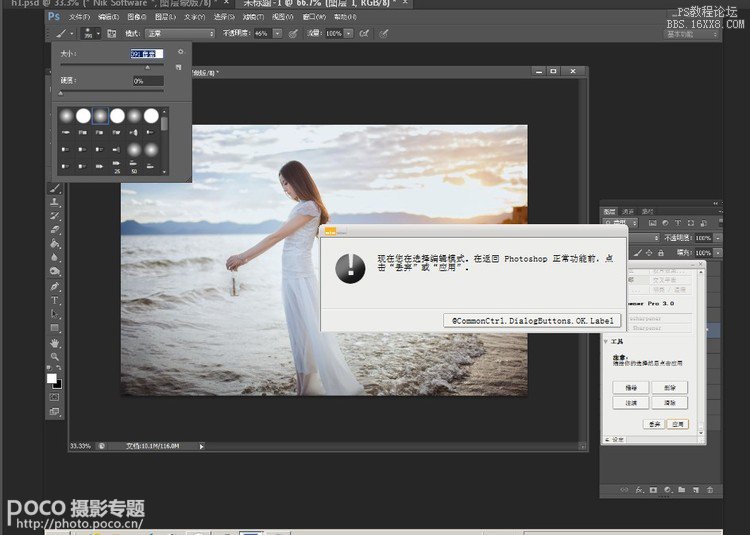Image resolution: width=750 pixels, height=535 pixels.
Task: Click the Delete layer trash icon
Action: click(710, 490)
